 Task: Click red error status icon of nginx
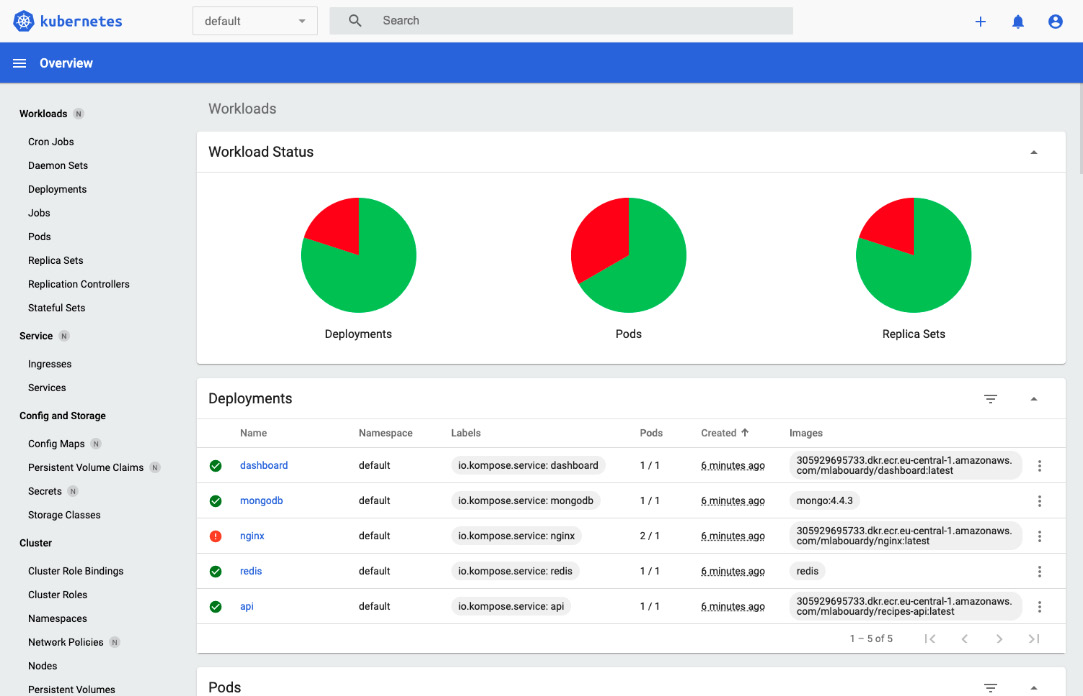(215, 536)
